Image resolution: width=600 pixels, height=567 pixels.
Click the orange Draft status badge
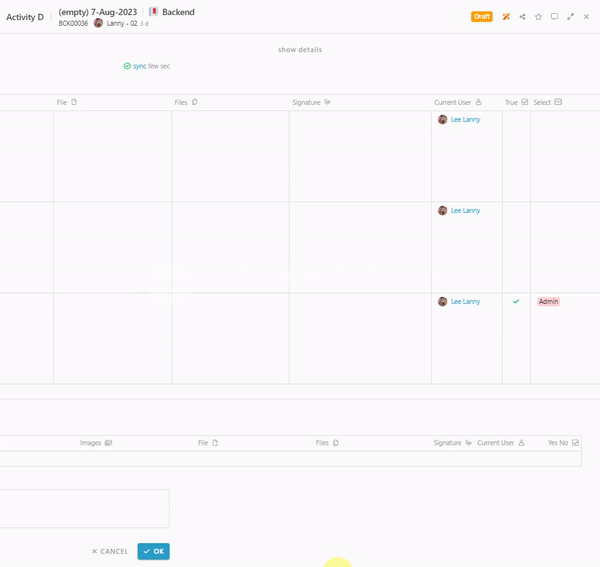click(482, 17)
